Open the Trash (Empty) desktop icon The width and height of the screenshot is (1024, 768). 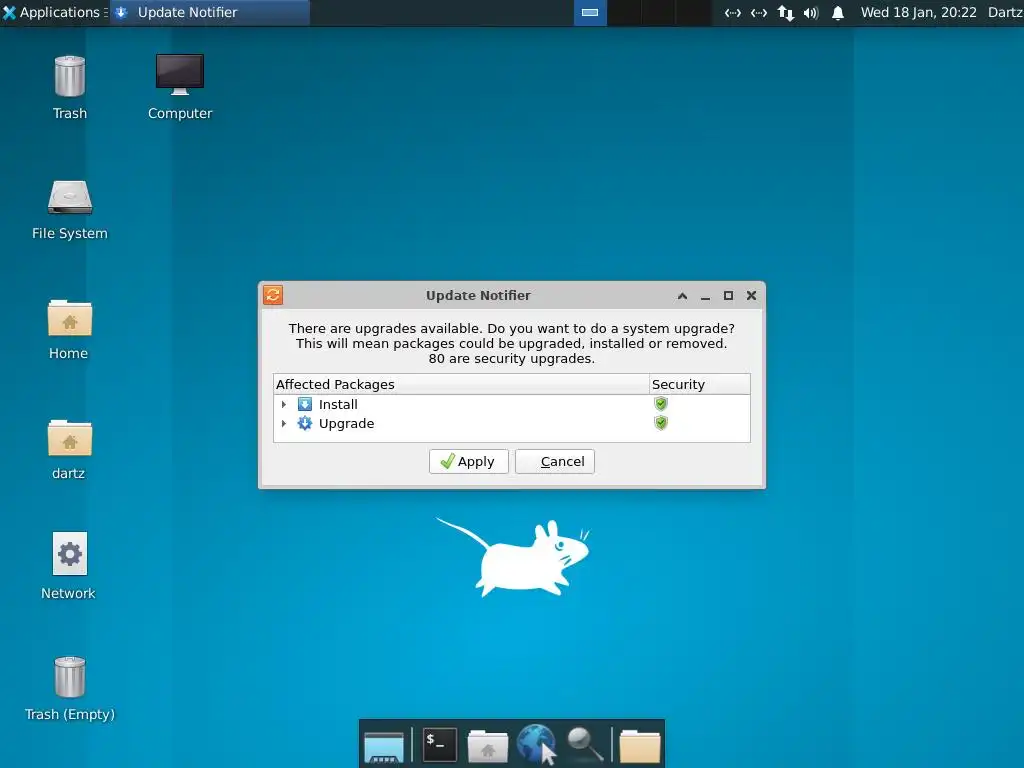[70, 677]
